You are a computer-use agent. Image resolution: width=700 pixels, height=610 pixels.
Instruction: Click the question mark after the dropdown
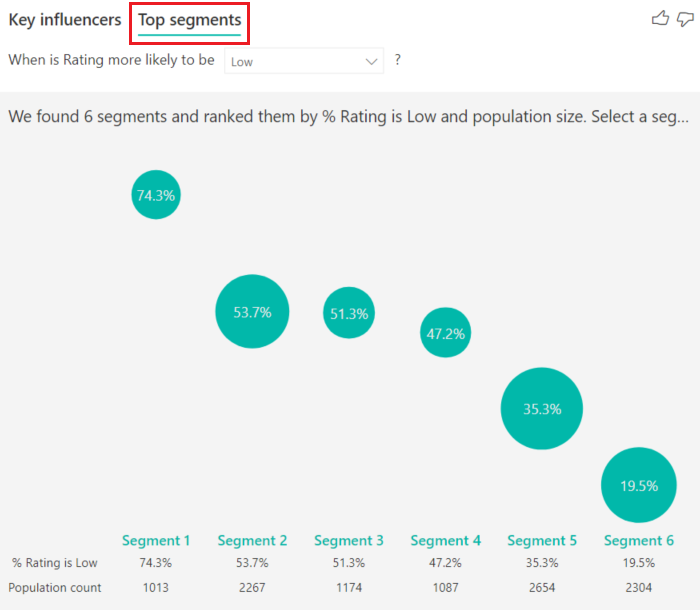pos(398,60)
